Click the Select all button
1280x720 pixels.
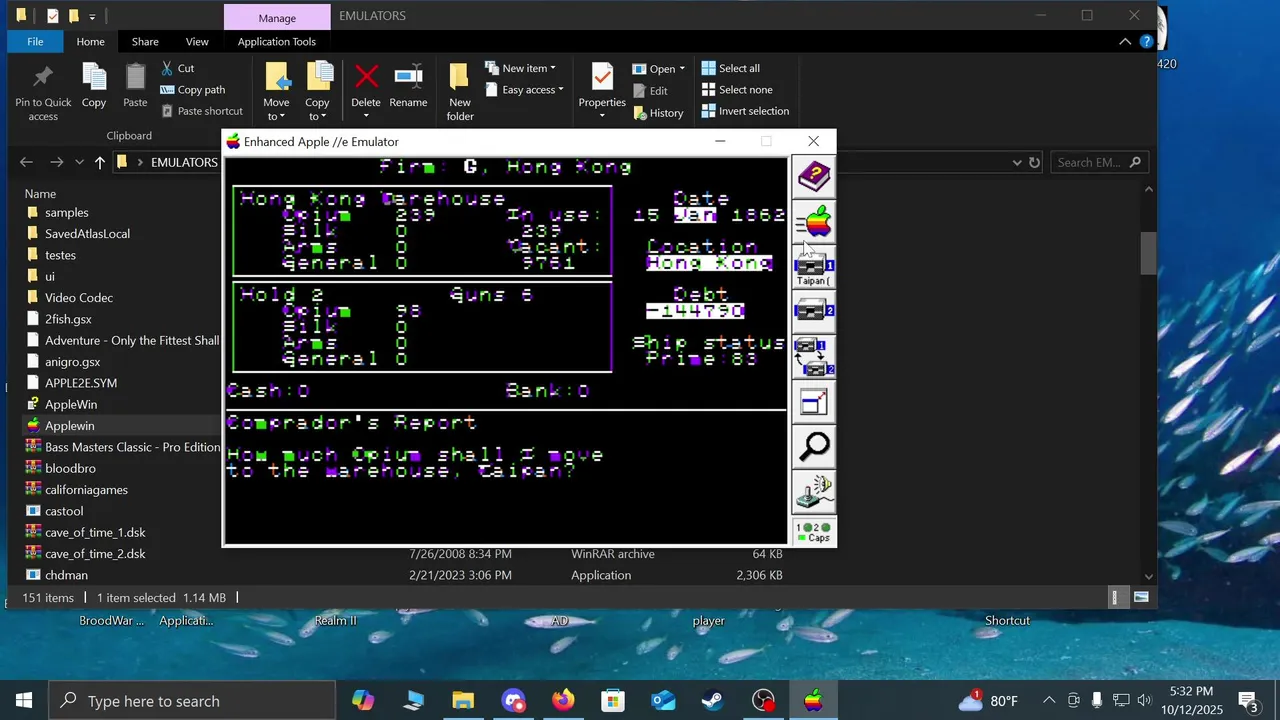pos(731,68)
